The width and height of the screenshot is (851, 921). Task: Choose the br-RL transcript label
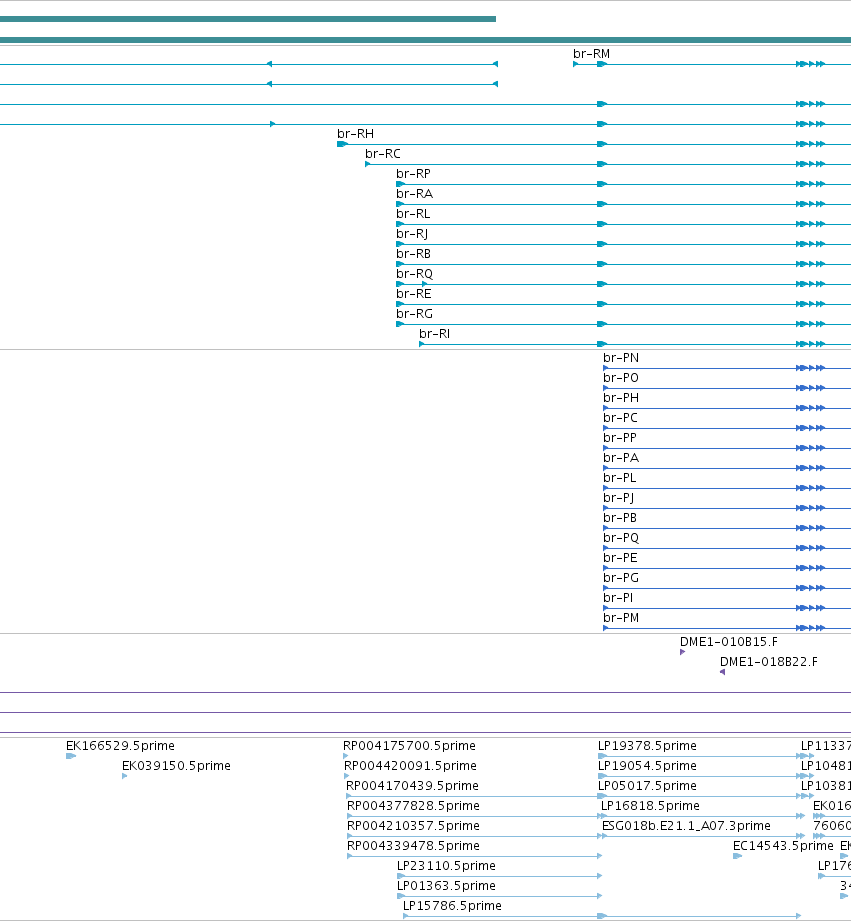413,213
